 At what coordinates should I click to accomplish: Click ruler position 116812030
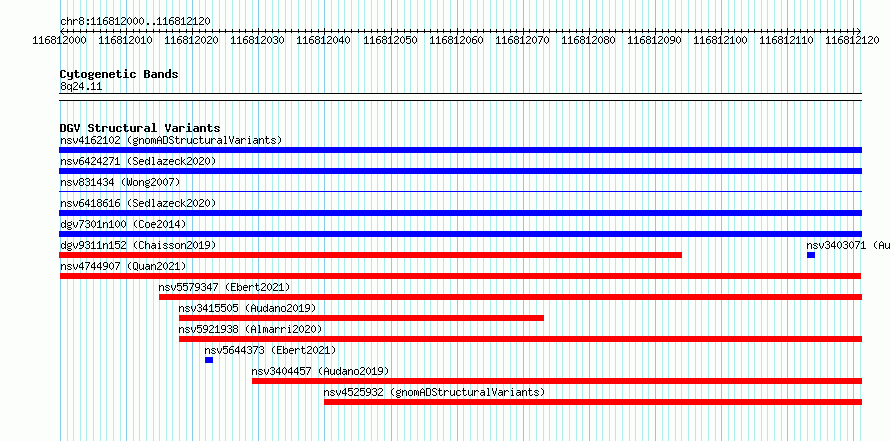258,40
